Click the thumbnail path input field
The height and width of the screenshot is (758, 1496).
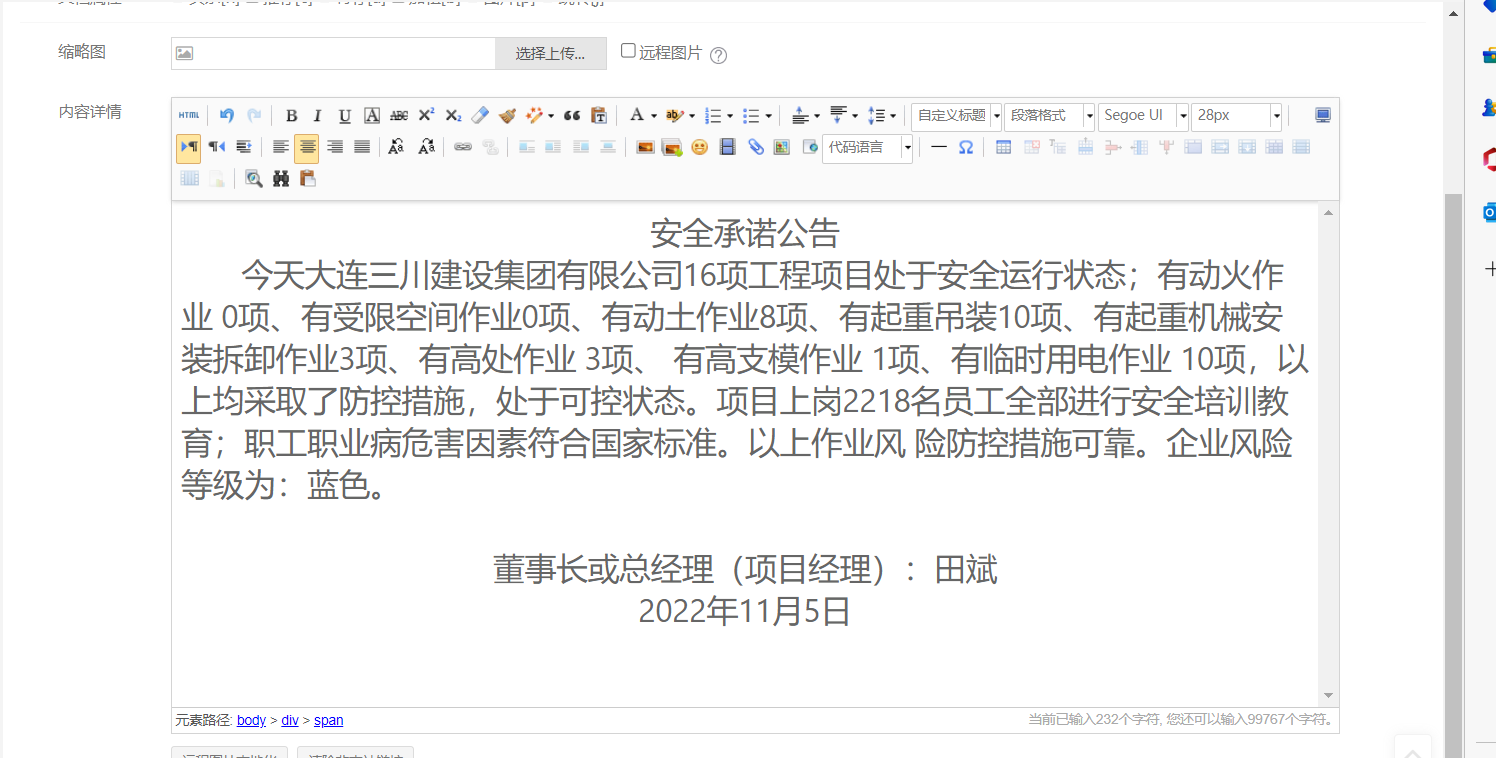[333, 54]
